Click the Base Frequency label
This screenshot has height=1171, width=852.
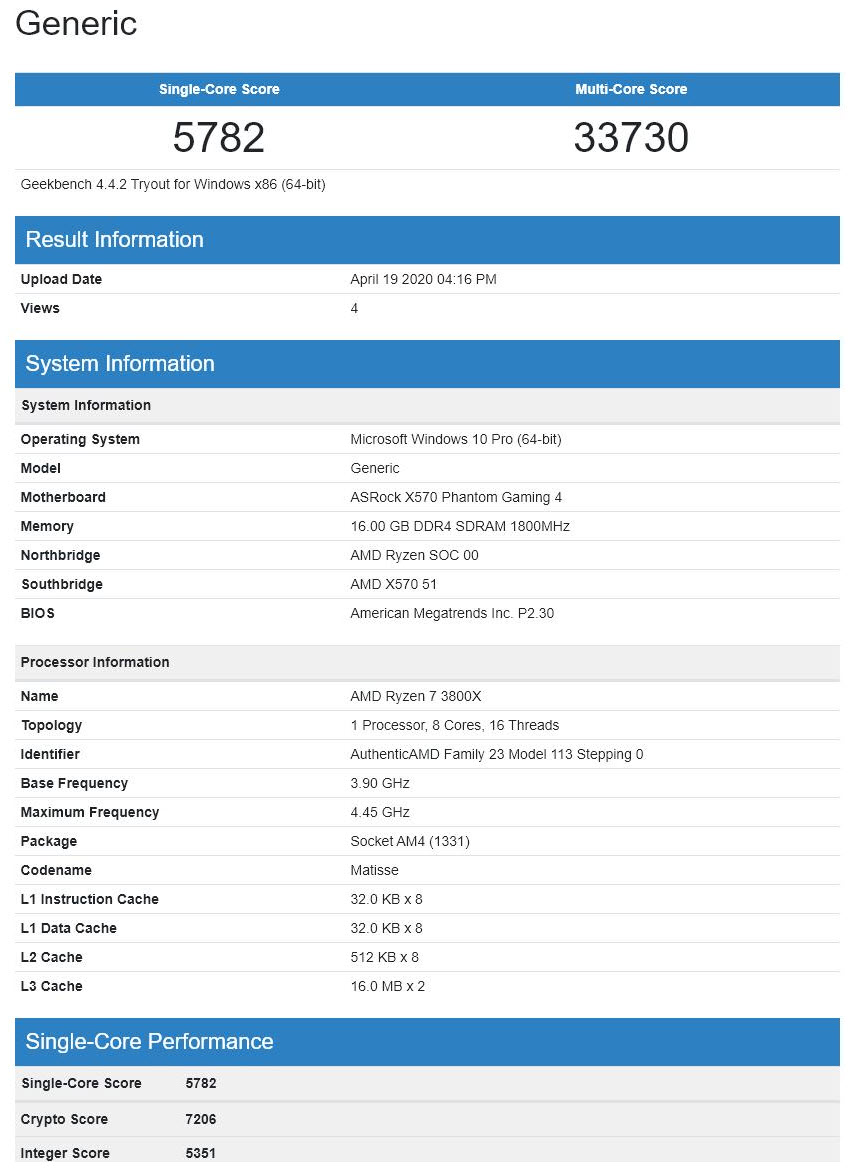[74, 784]
